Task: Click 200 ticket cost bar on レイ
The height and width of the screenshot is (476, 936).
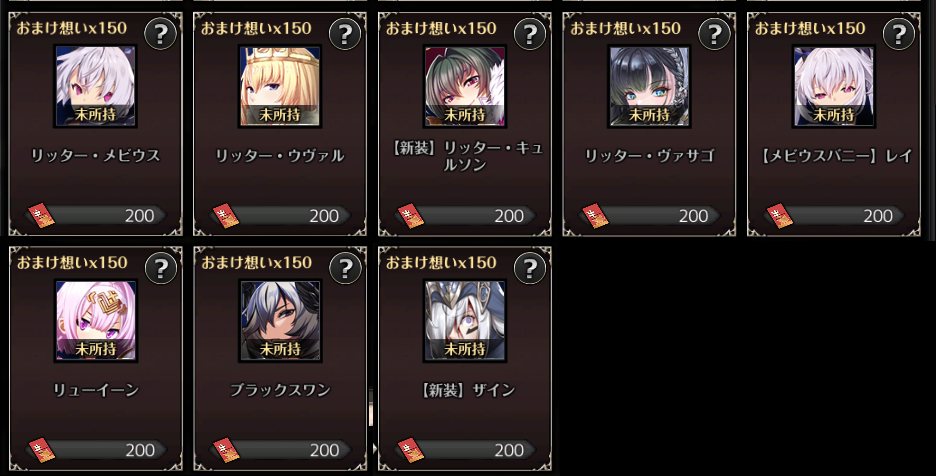Action: click(x=834, y=216)
